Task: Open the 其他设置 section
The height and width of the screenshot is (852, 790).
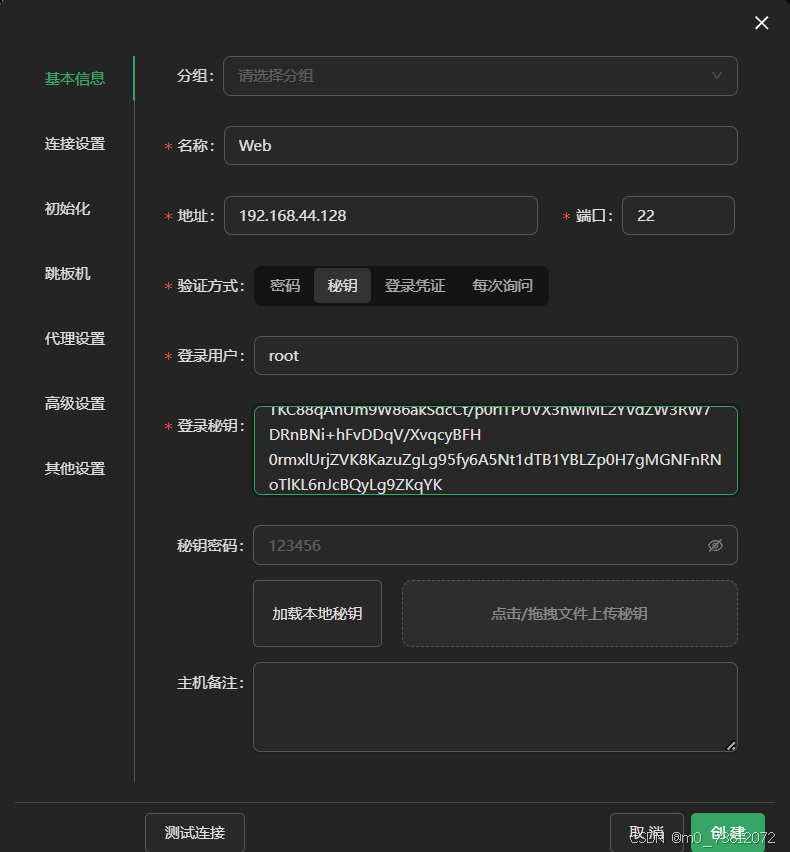Action: coord(75,468)
